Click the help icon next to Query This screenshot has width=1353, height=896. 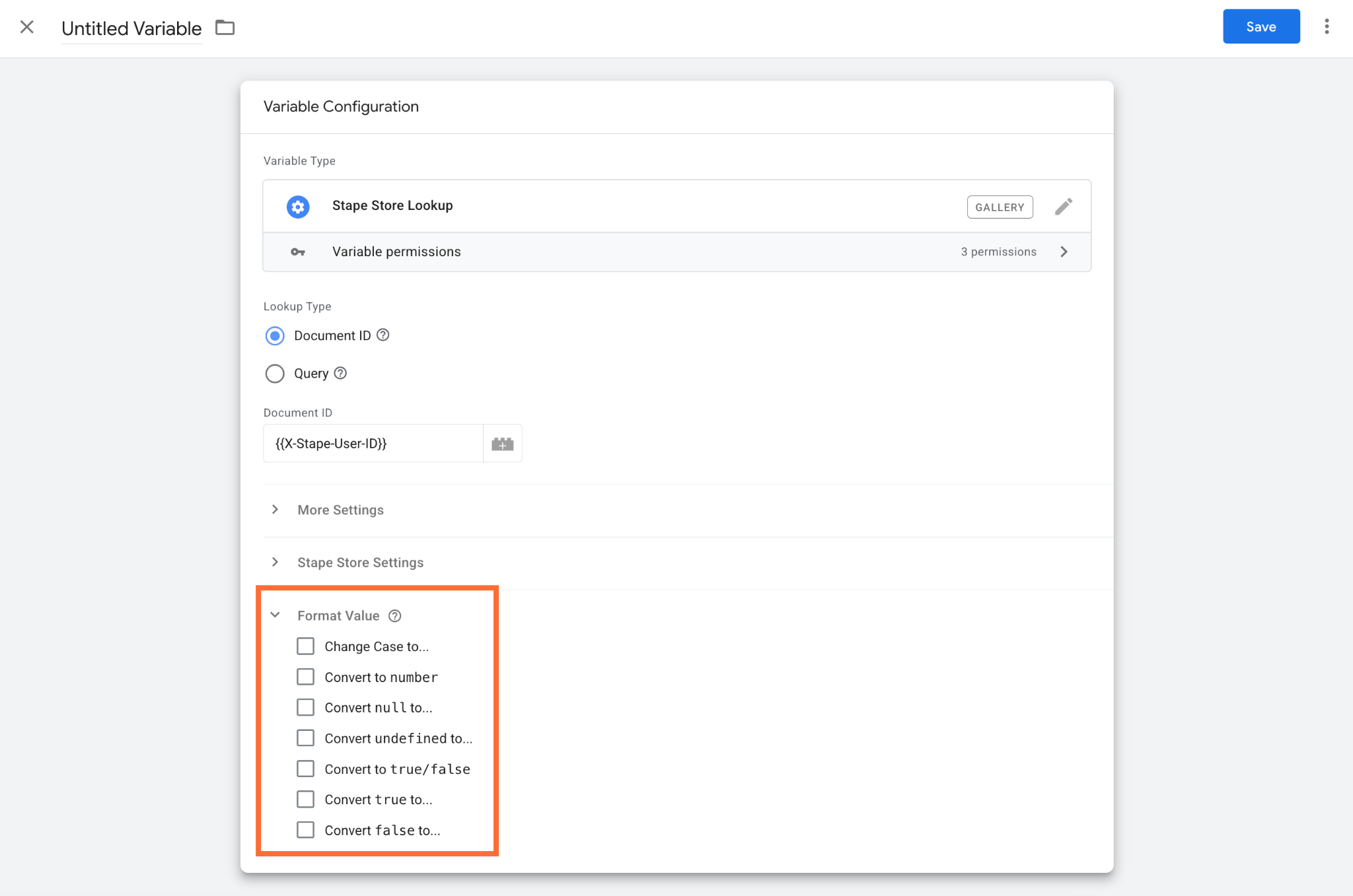click(x=340, y=373)
